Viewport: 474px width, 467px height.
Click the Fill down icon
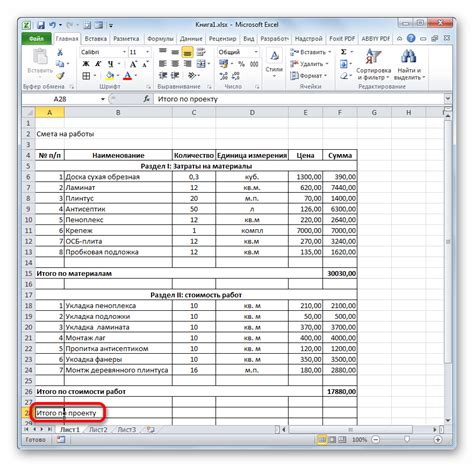pos(344,64)
